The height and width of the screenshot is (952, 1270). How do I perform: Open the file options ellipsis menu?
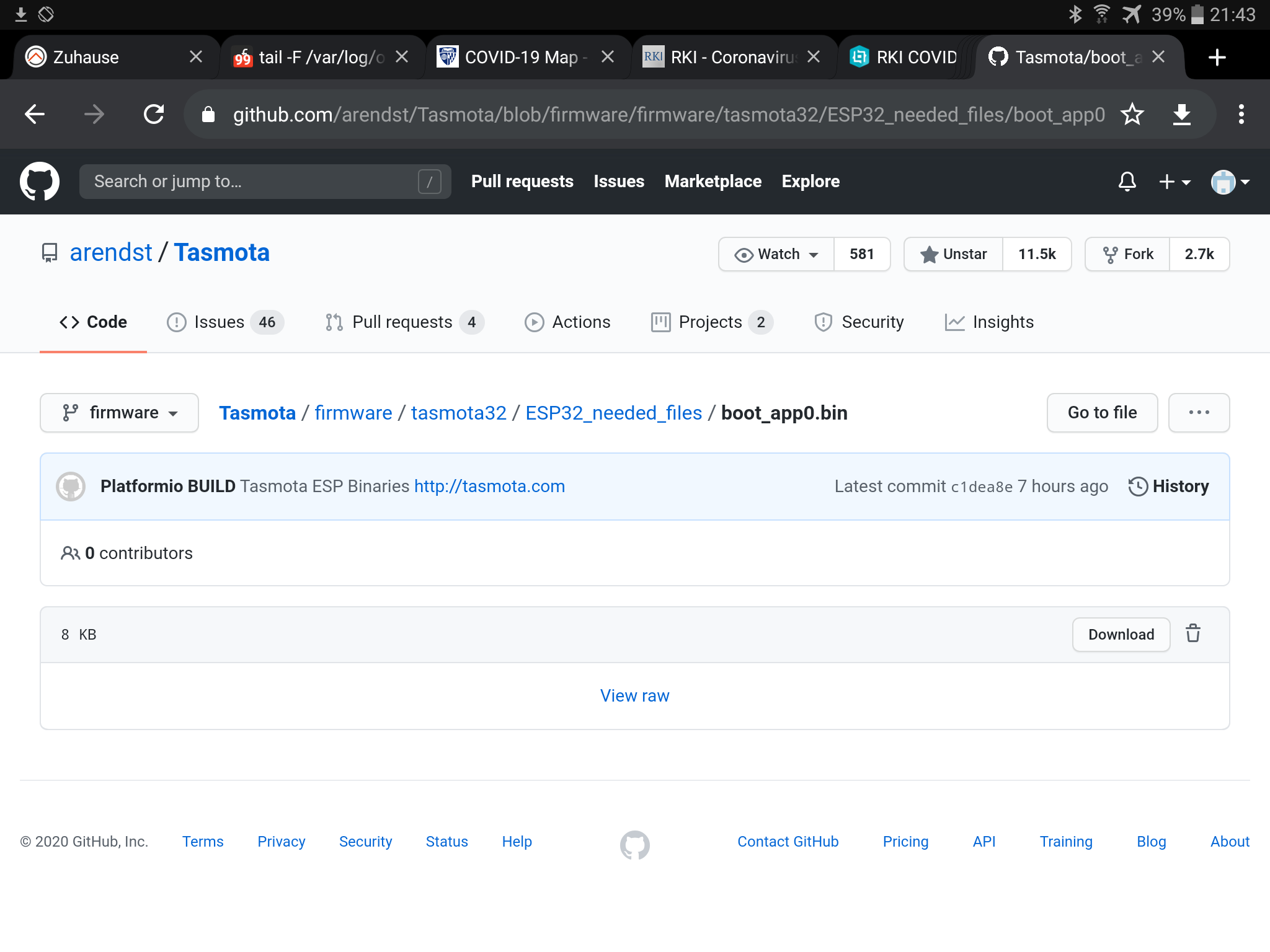tap(1199, 412)
